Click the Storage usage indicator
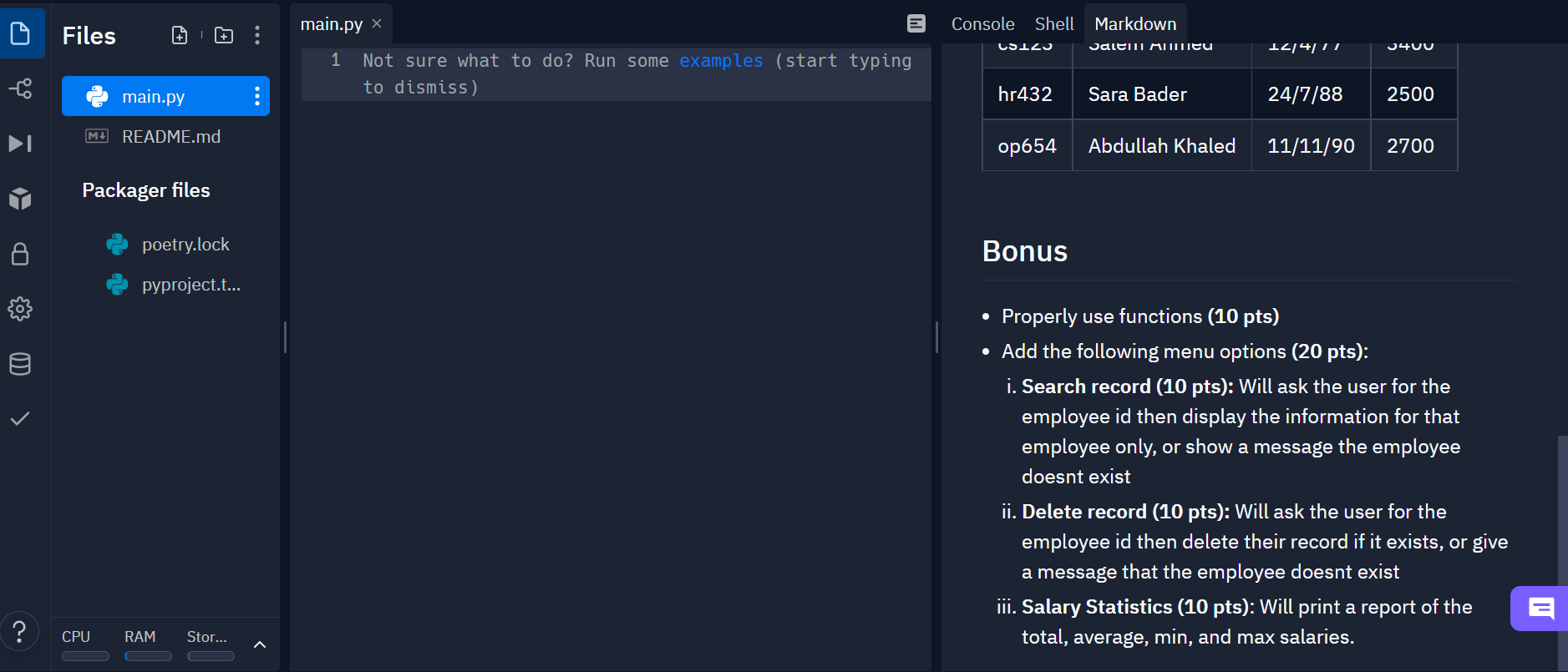 tap(211, 644)
